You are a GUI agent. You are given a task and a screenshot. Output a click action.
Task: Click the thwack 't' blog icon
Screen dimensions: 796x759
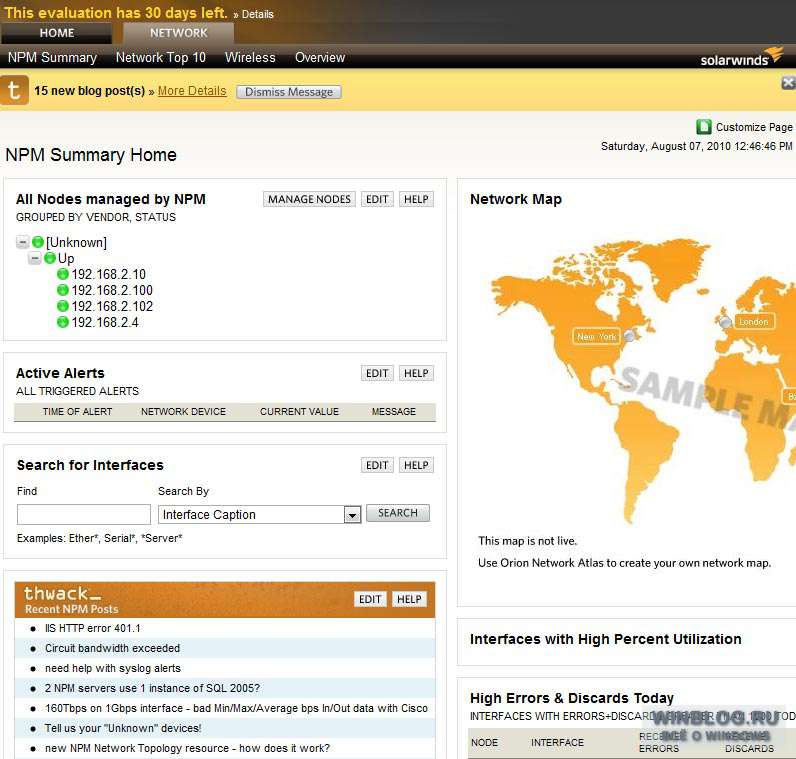click(x=14, y=90)
